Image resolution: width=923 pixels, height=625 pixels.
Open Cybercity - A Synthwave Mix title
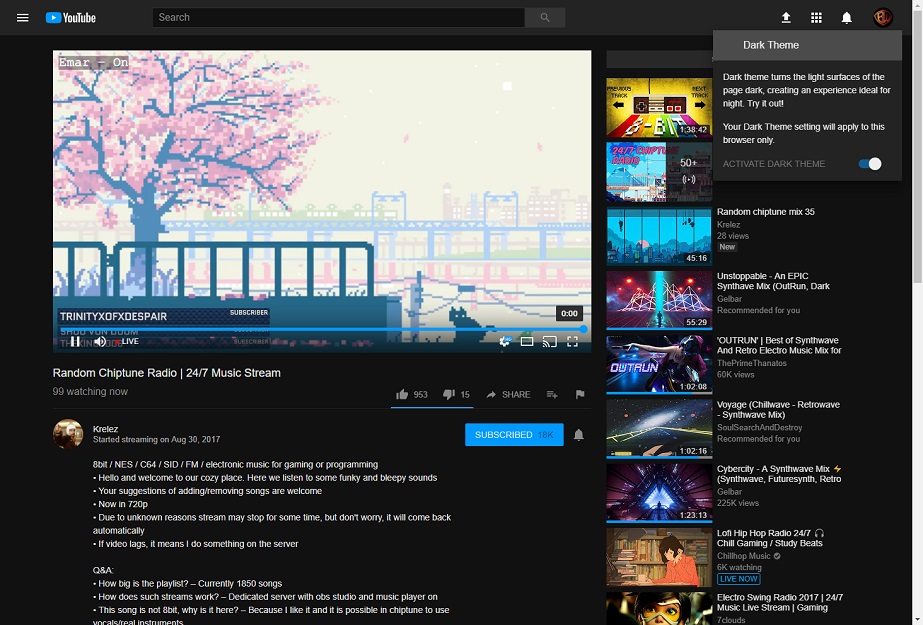click(779, 474)
